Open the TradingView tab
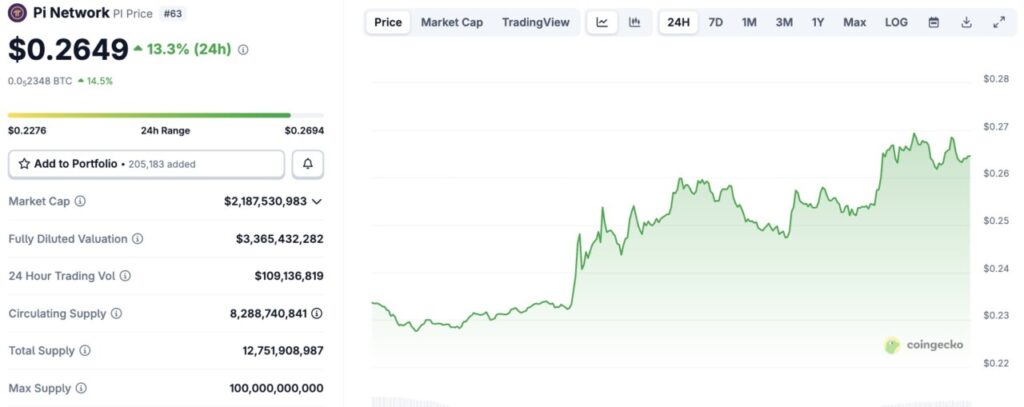Image resolution: width=1024 pixels, height=407 pixels. click(x=535, y=22)
